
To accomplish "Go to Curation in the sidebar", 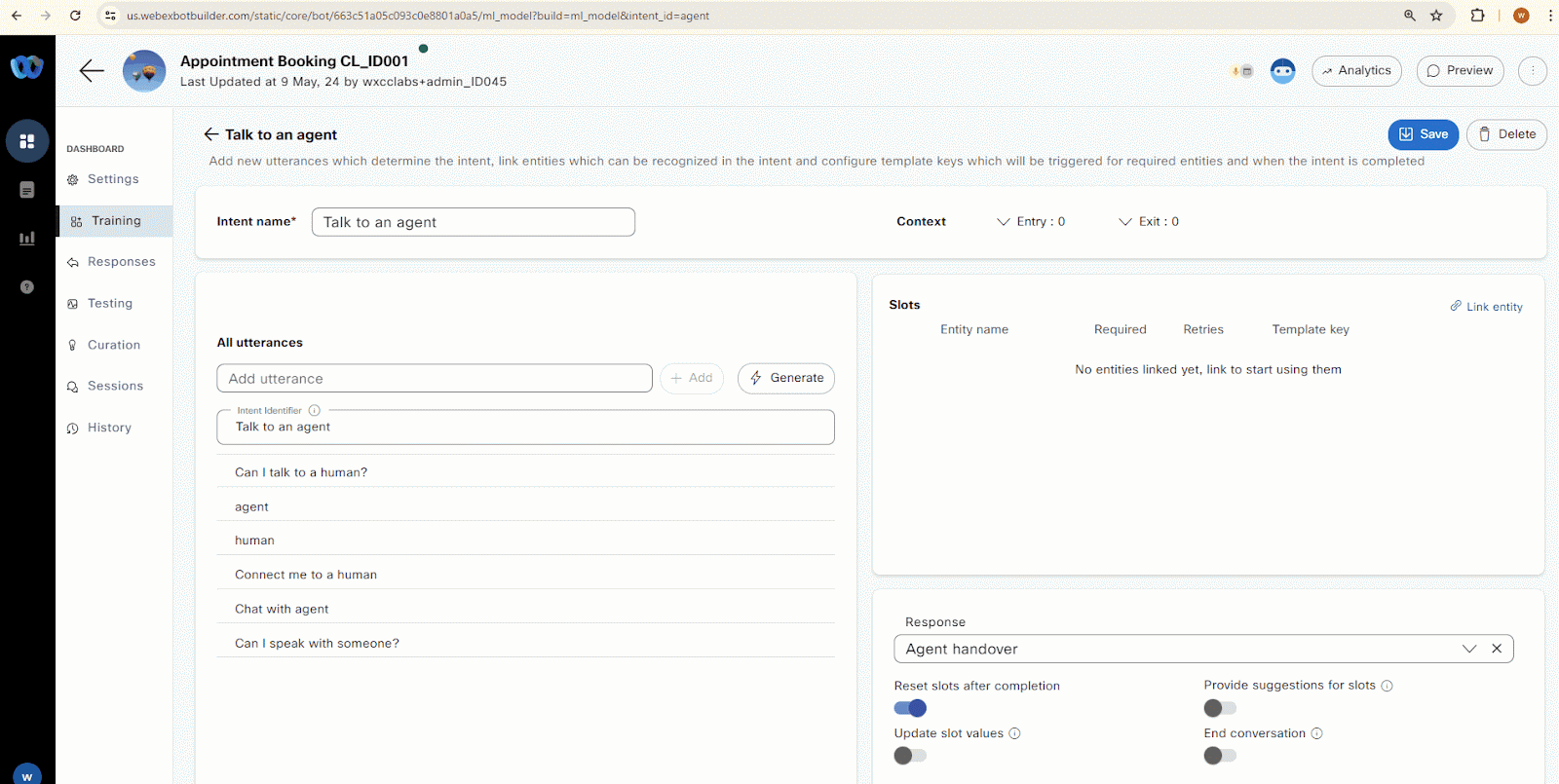I will [x=113, y=345].
